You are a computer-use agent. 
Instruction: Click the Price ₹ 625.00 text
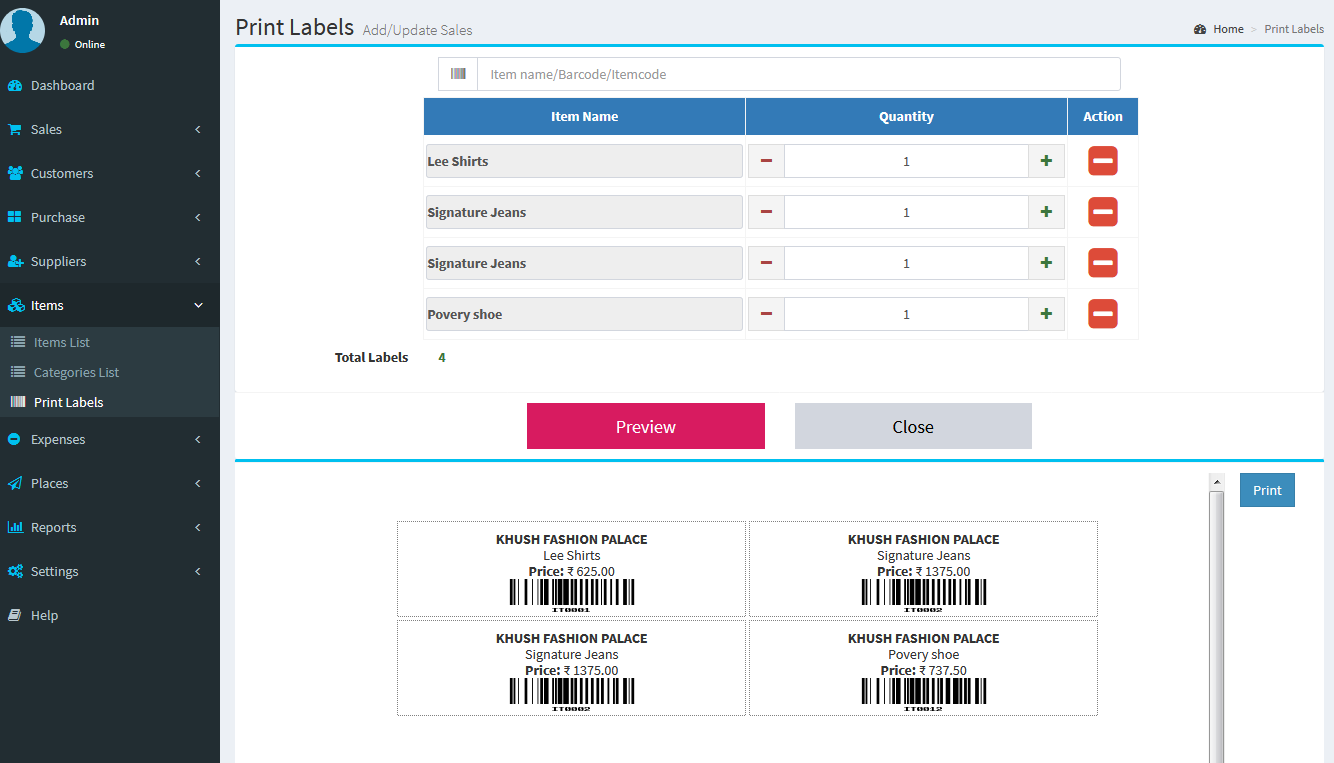pyautogui.click(x=571, y=572)
